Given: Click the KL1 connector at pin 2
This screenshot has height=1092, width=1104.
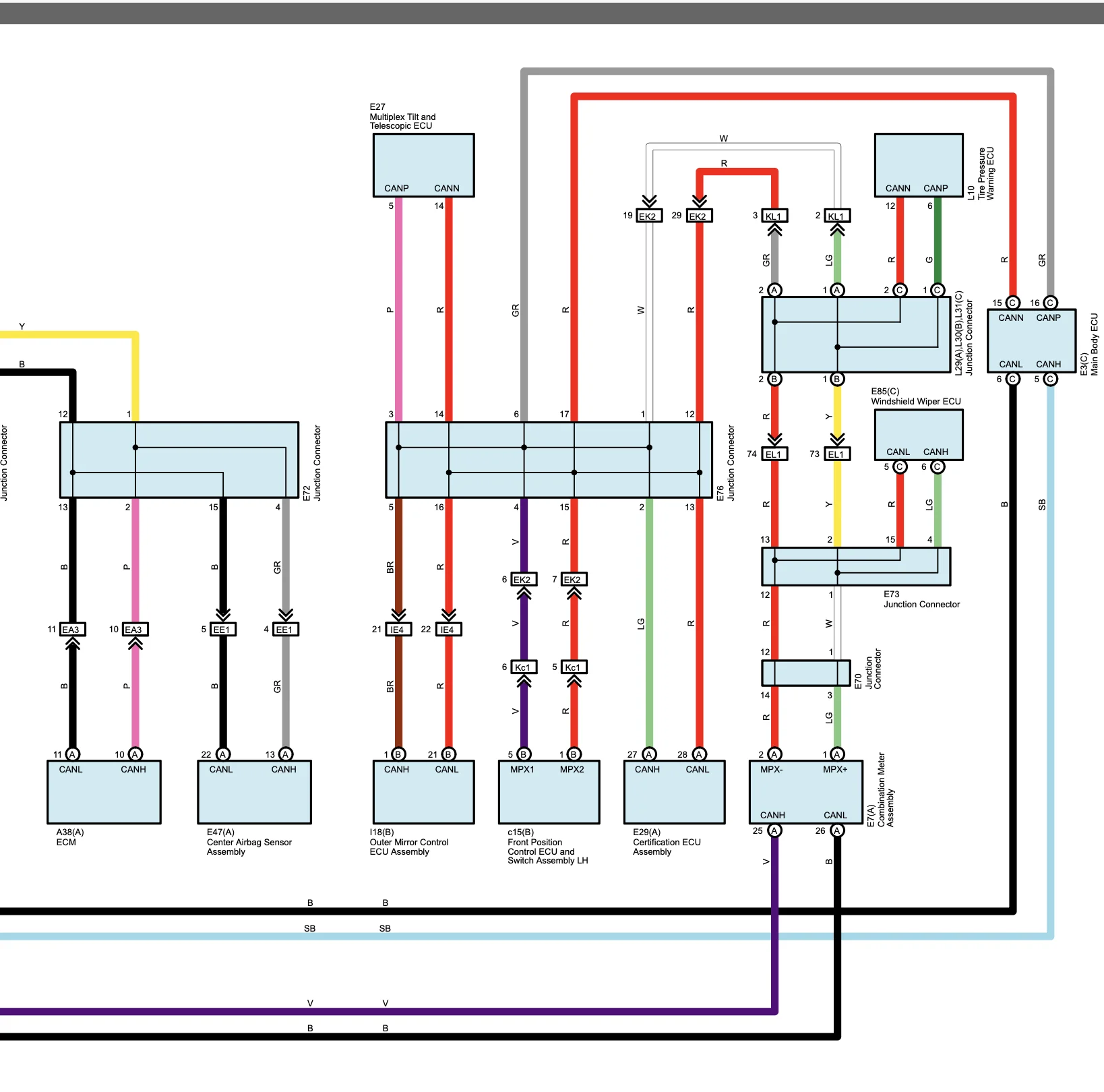Looking at the screenshot, I should point(836,216).
